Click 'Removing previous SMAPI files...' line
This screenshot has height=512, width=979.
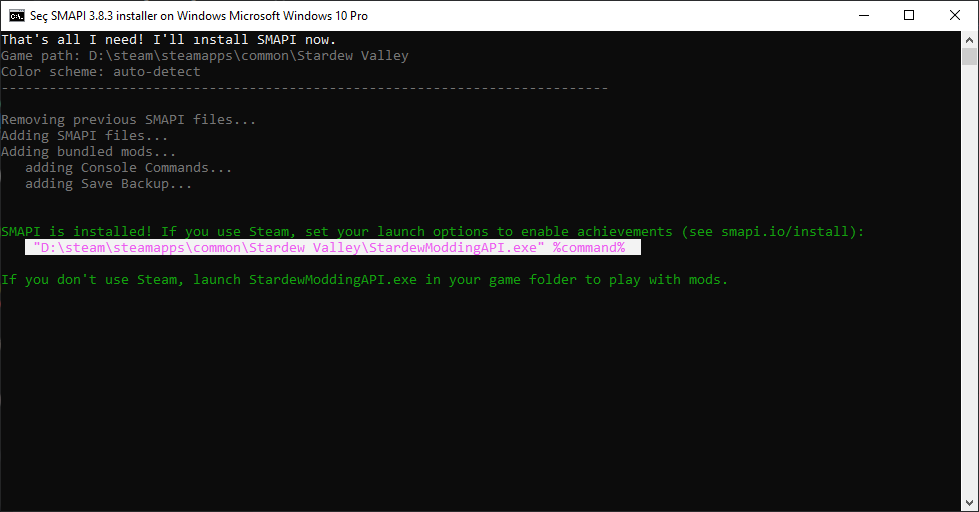tap(129, 119)
